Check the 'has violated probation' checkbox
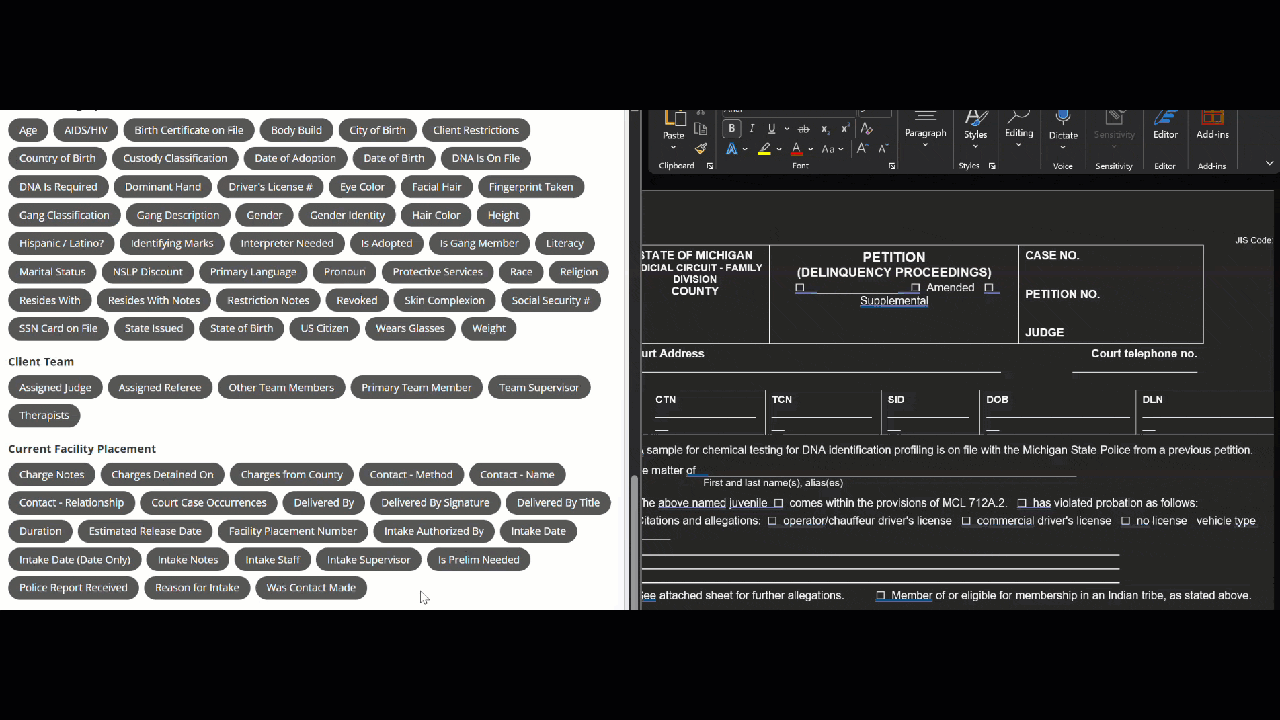Viewport: 1280px width, 720px height. coord(1022,503)
